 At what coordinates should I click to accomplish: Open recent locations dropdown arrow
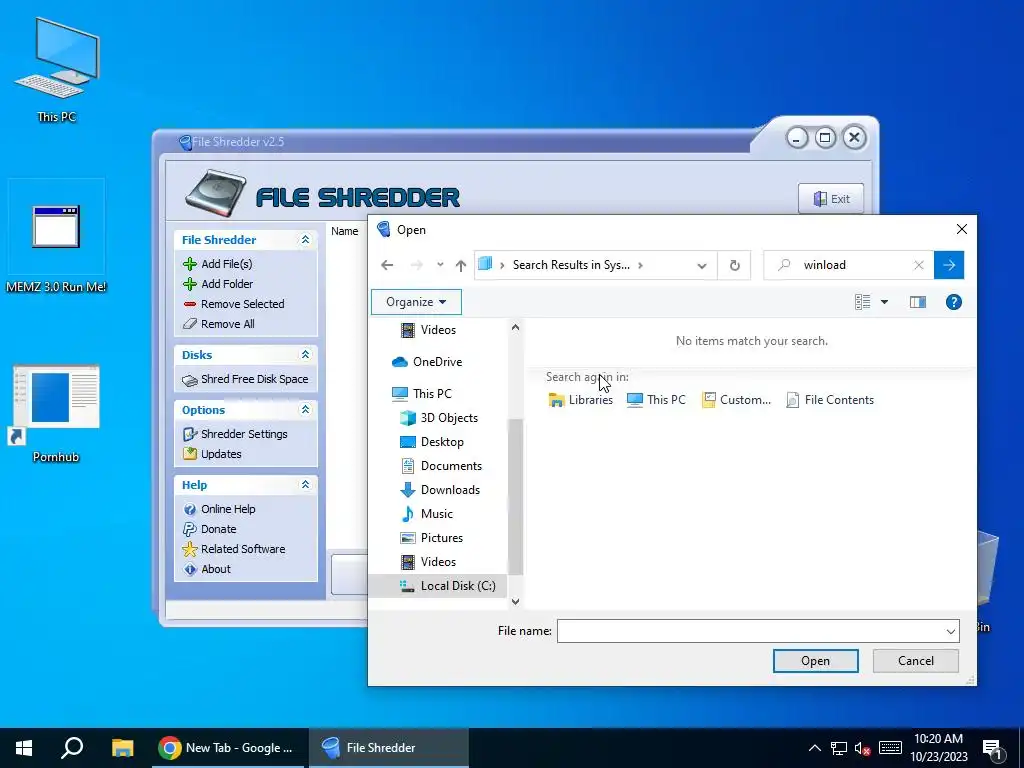[440, 265]
